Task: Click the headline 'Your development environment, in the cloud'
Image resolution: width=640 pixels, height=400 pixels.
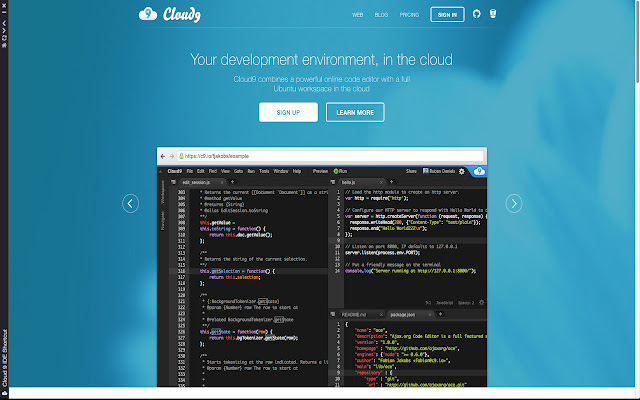Action: 321,60
